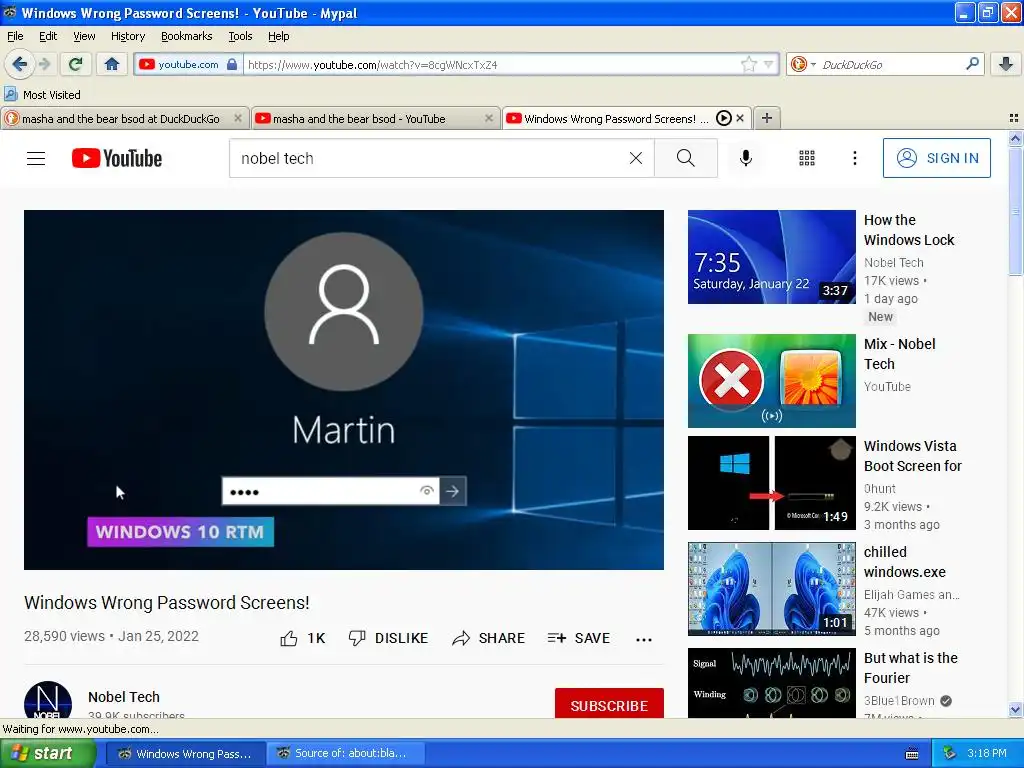Open the YouTube apps grid icon

(x=807, y=158)
